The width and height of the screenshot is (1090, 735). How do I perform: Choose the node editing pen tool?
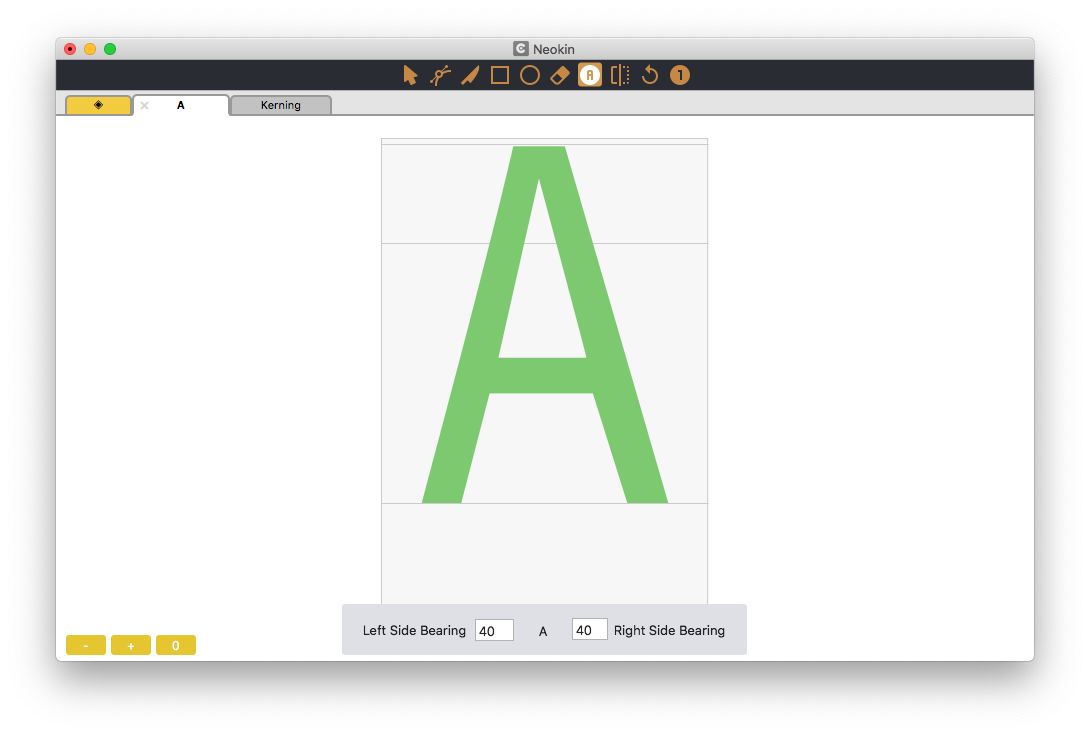pyautogui.click(x=440, y=74)
